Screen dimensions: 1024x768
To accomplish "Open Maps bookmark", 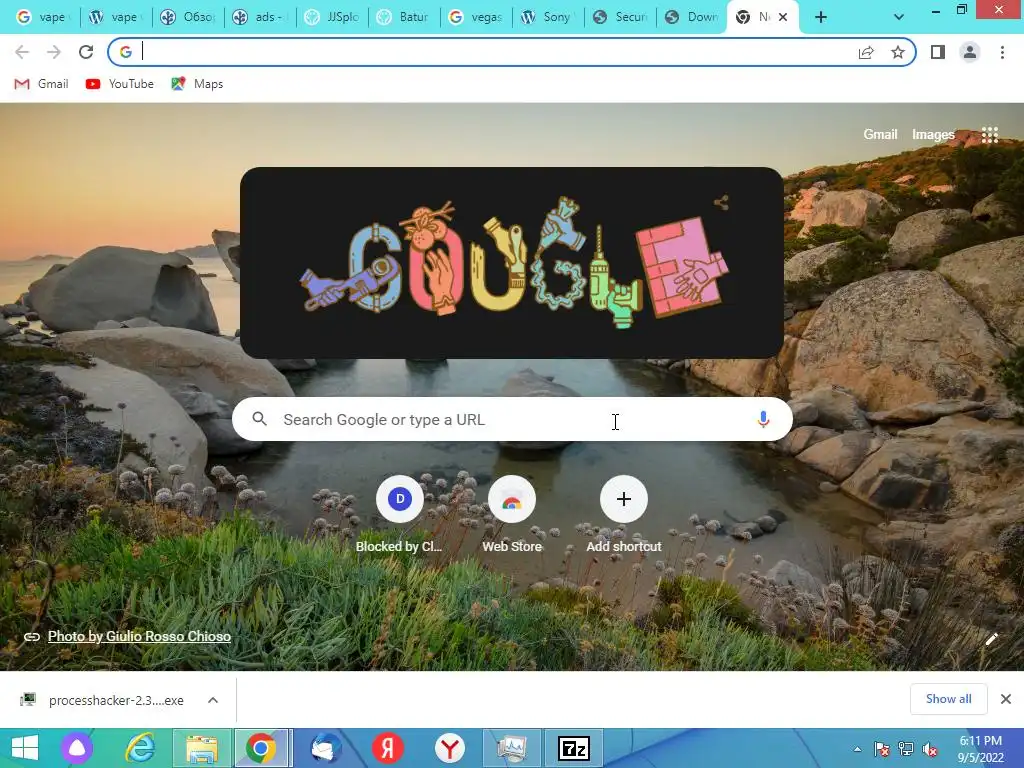I will coord(197,84).
